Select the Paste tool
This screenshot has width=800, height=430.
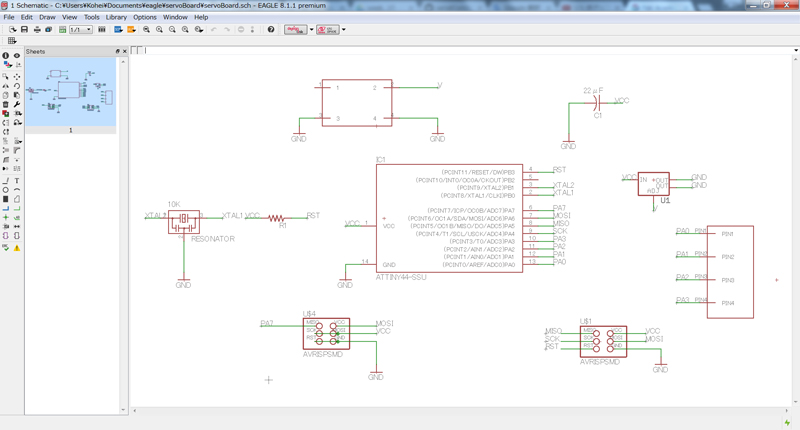coord(17,95)
